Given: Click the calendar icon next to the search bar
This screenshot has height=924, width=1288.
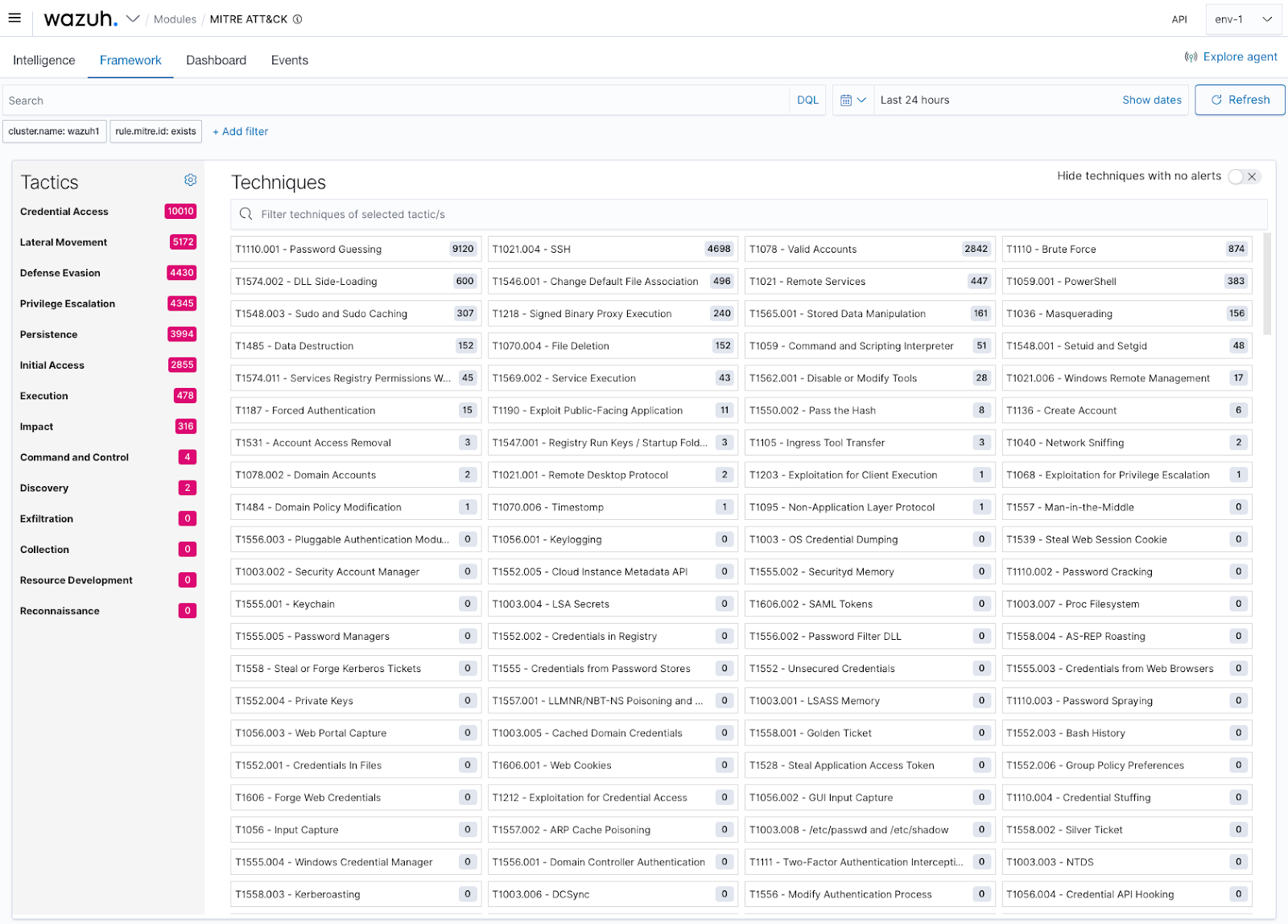Looking at the screenshot, I should click(848, 100).
